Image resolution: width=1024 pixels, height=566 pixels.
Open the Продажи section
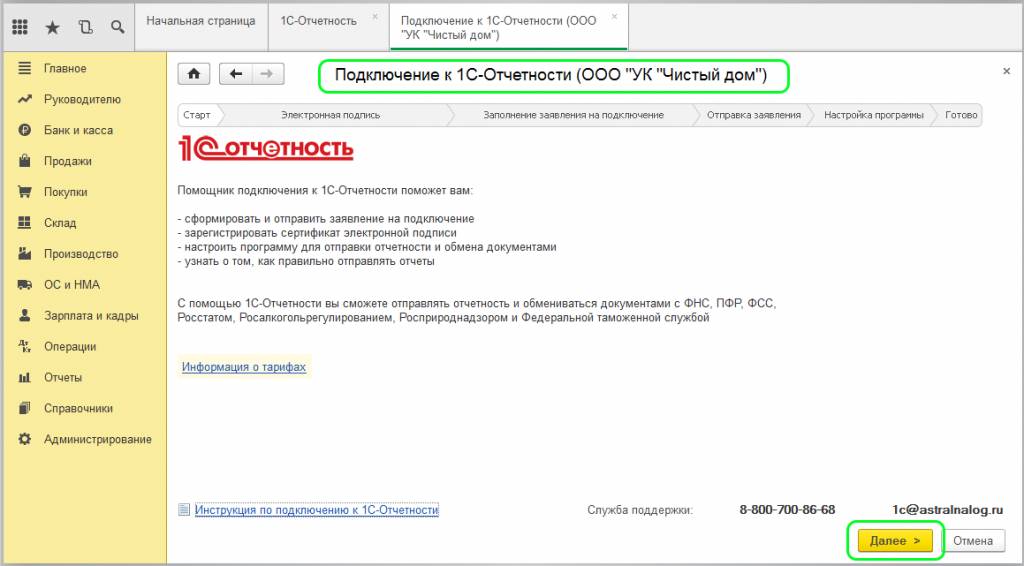(x=68, y=161)
